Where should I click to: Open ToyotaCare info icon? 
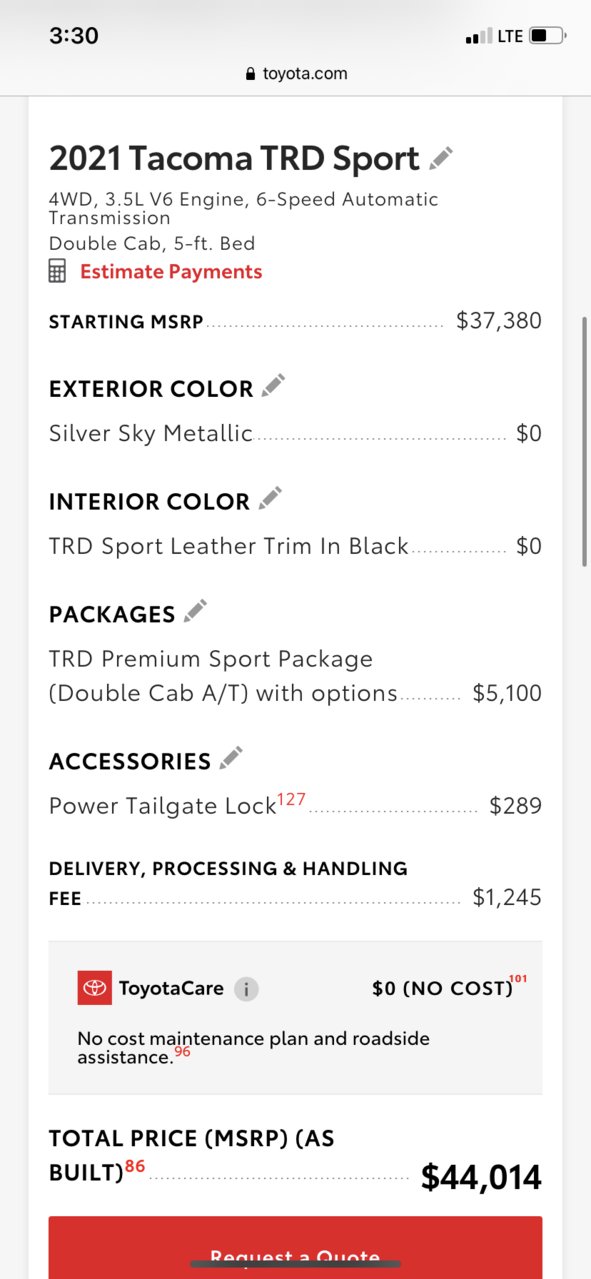point(246,989)
